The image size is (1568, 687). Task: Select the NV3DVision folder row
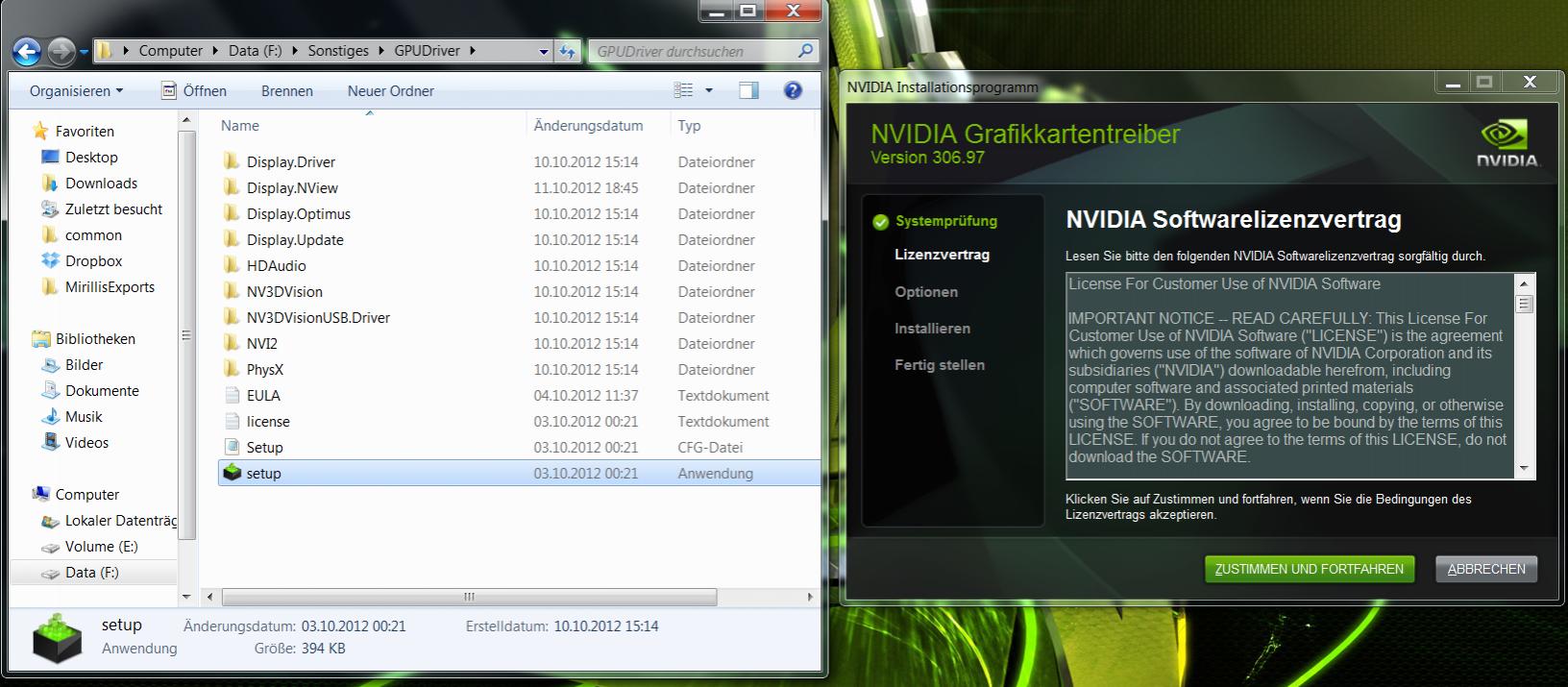pyautogui.click(x=519, y=291)
